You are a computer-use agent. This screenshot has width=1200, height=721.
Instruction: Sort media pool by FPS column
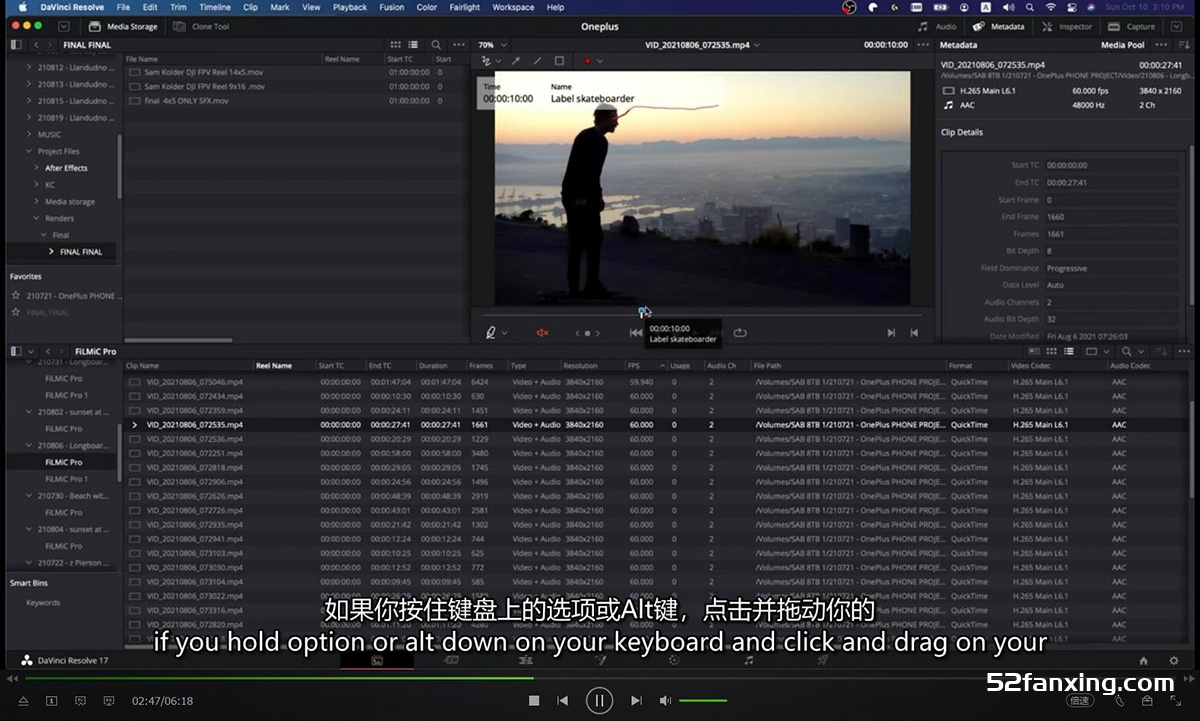(x=633, y=366)
